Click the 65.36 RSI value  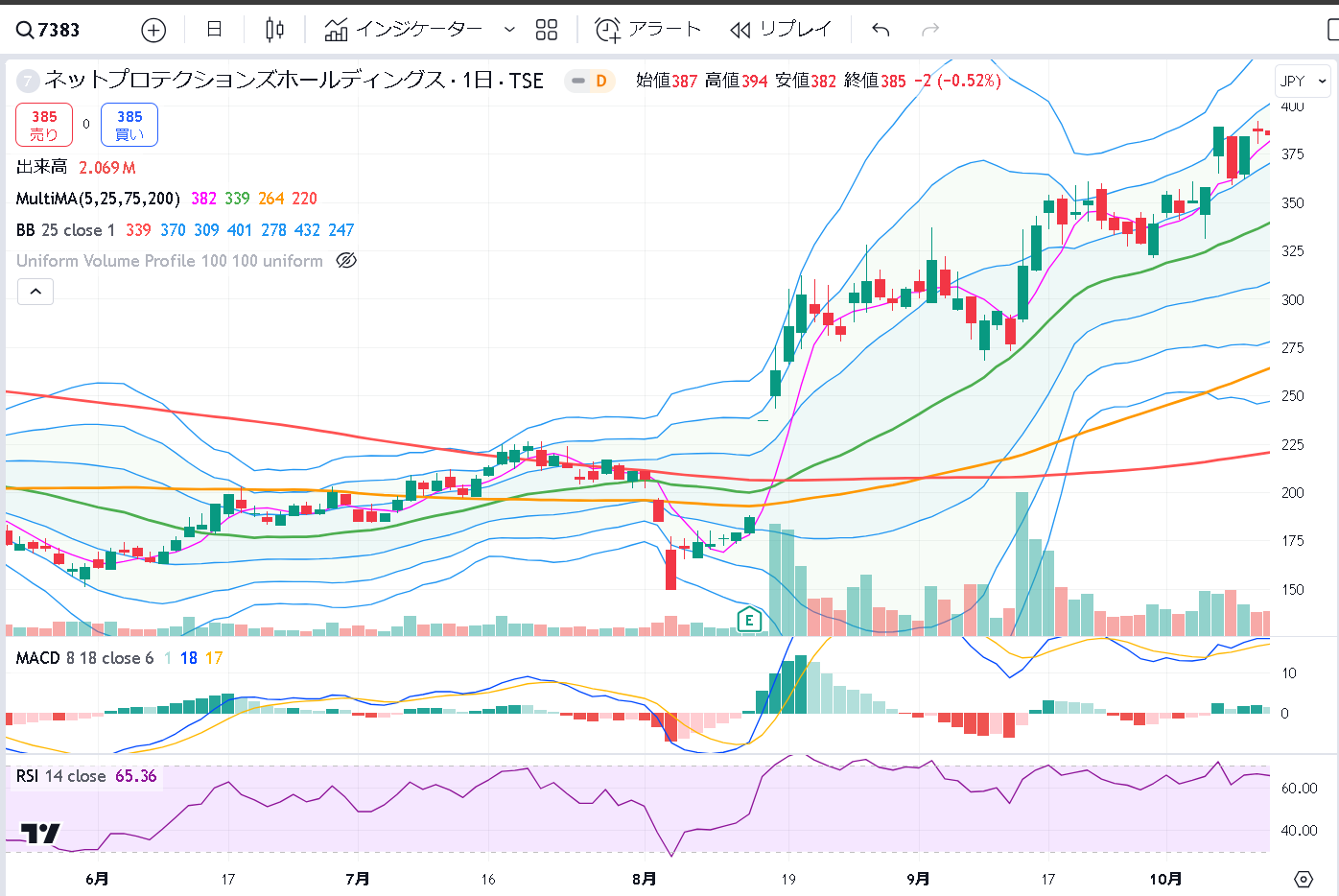[135, 776]
